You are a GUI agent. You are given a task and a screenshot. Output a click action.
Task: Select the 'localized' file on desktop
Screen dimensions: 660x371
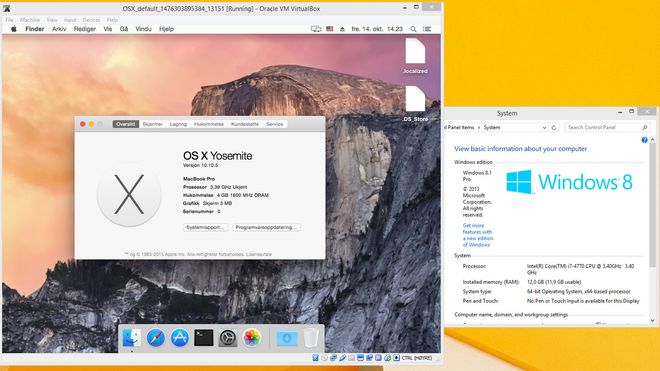click(x=415, y=56)
